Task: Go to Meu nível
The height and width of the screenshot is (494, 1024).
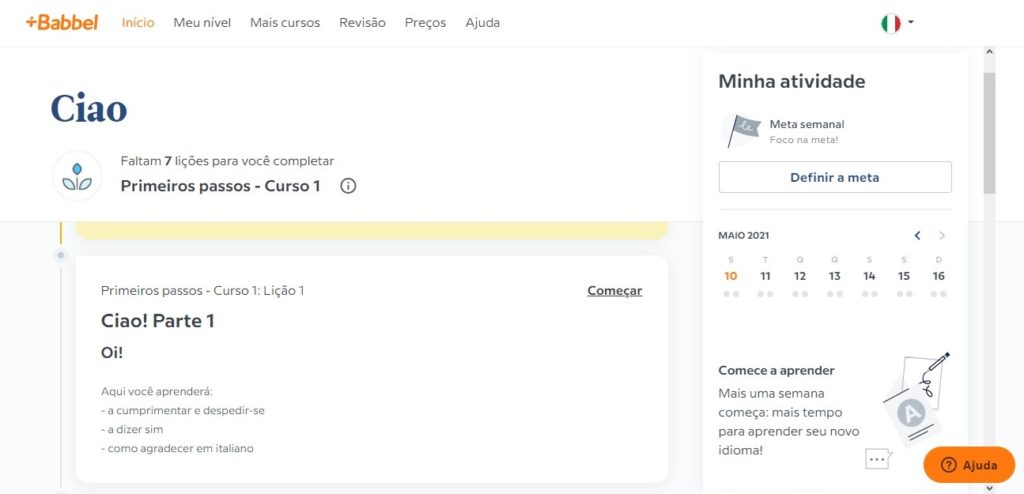Action: tap(202, 22)
